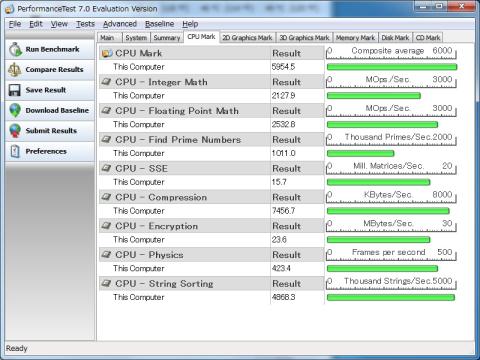Click the Ready status bar text
480x360 pixels.
(x=16, y=349)
